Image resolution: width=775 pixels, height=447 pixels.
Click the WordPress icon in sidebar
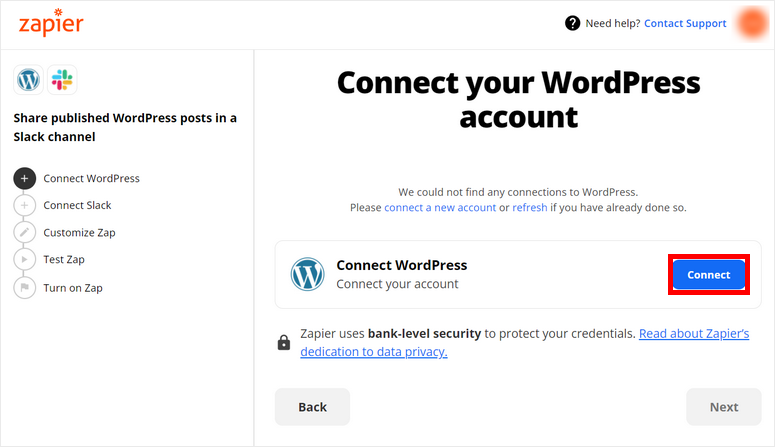(28, 80)
